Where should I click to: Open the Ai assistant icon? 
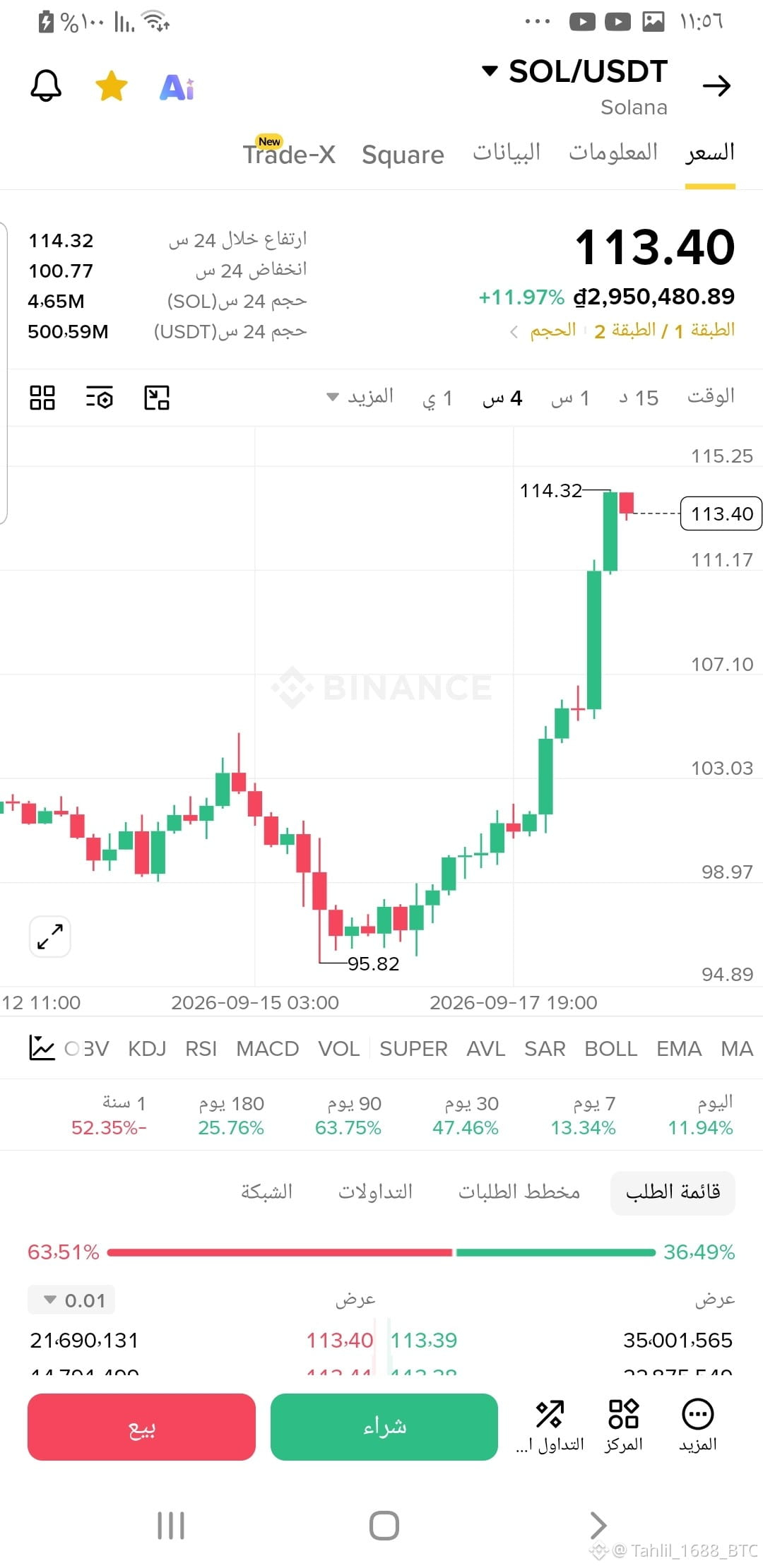177,88
